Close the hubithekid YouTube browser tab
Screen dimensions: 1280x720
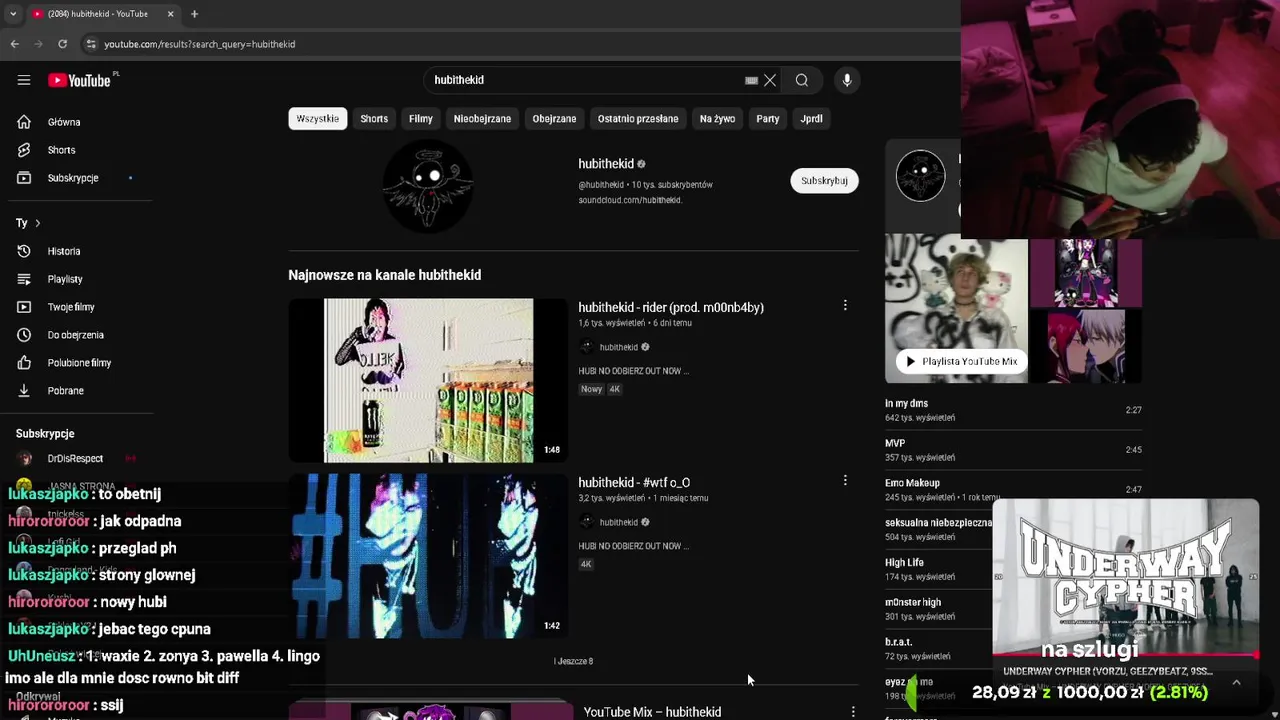tap(170, 14)
